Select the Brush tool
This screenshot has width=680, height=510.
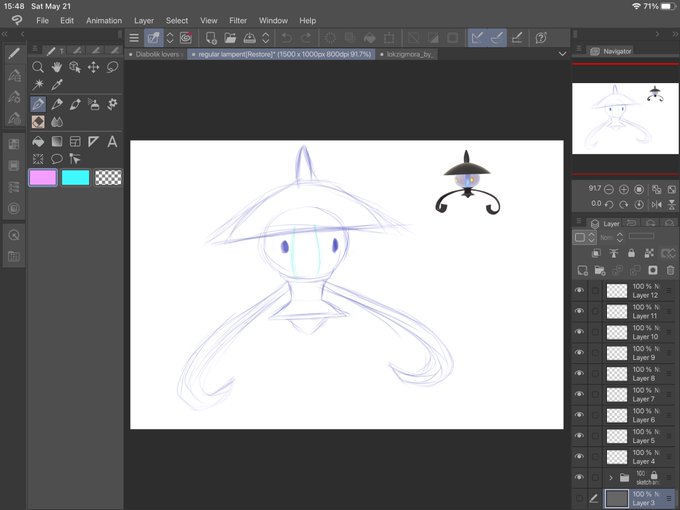pyautogui.click(x=75, y=104)
